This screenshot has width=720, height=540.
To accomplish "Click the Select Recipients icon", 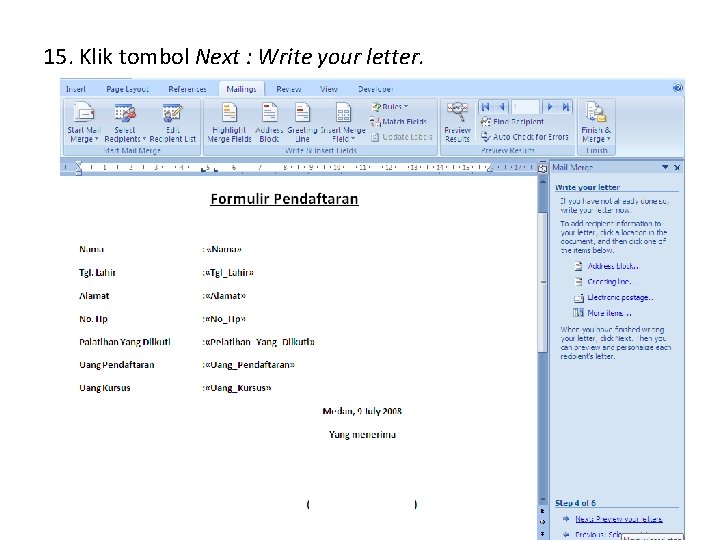I will coord(124,123).
